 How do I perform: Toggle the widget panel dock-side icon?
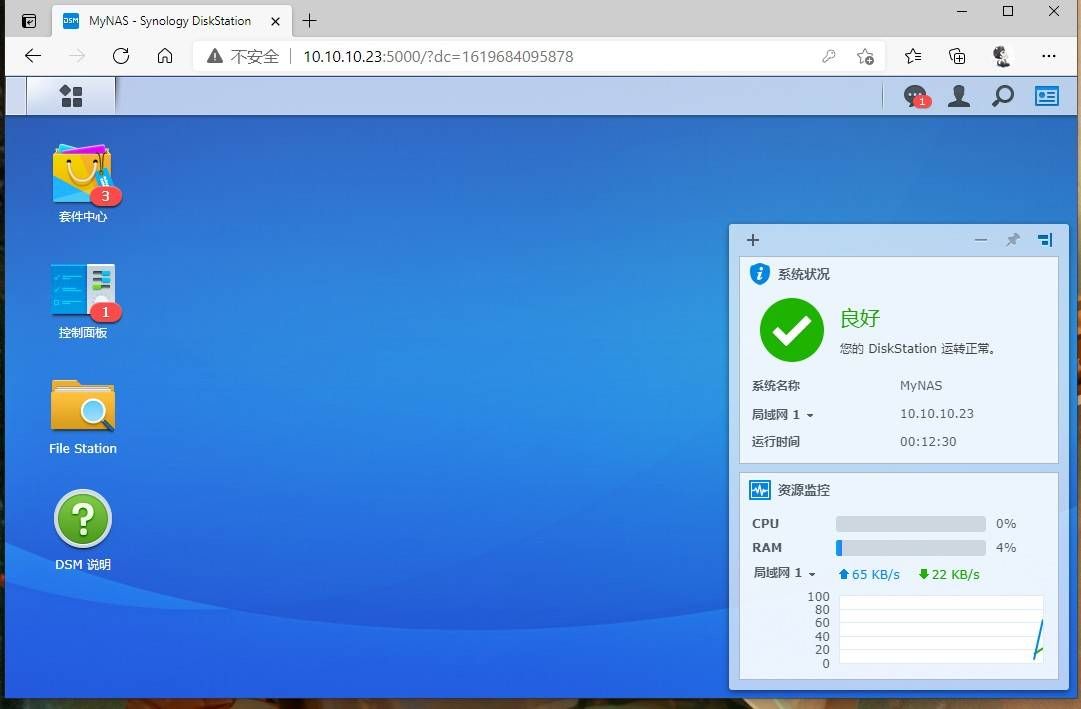coord(1045,240)
